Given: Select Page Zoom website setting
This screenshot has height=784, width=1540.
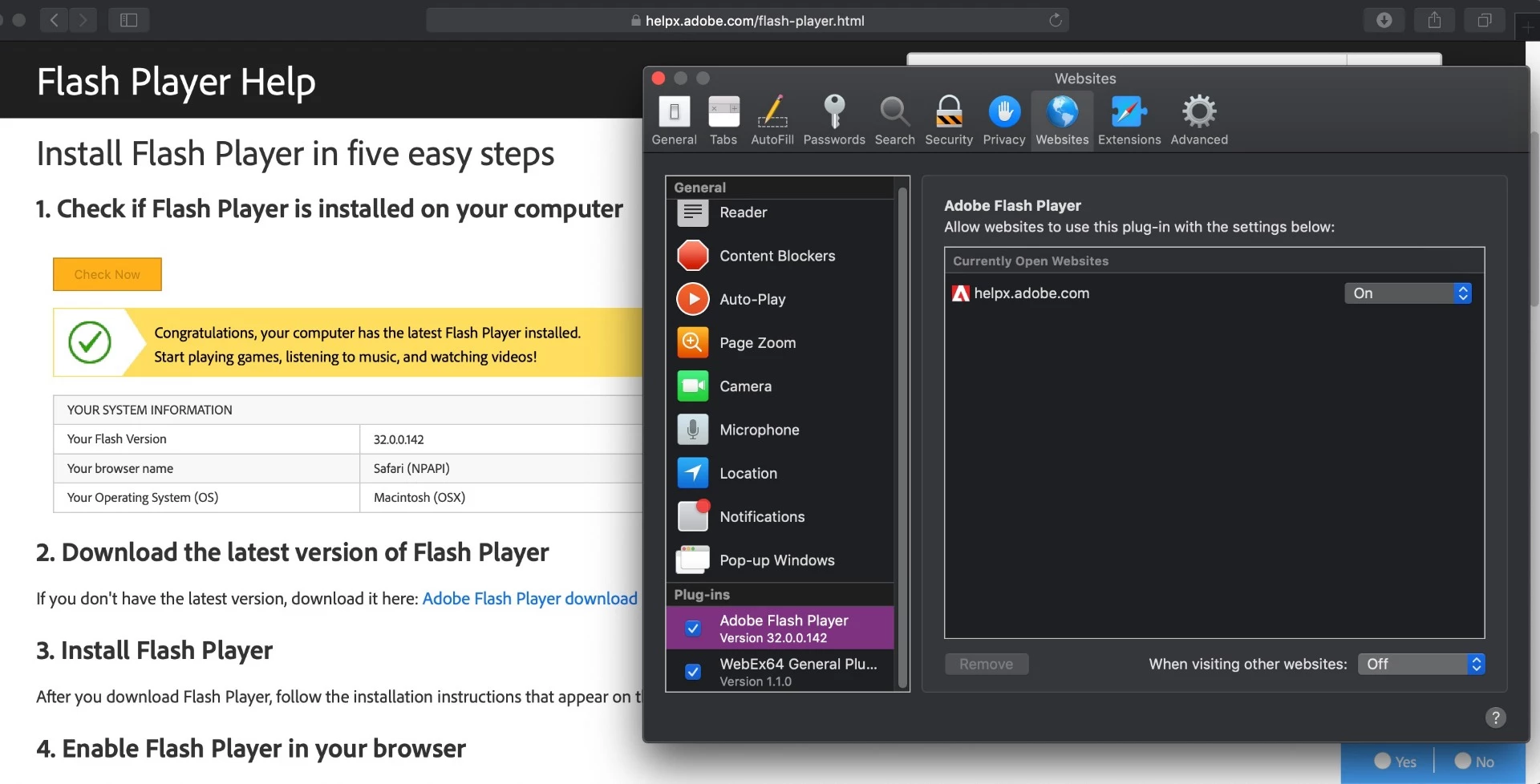Looking at the screenshot, I should (x=780, y=342).
